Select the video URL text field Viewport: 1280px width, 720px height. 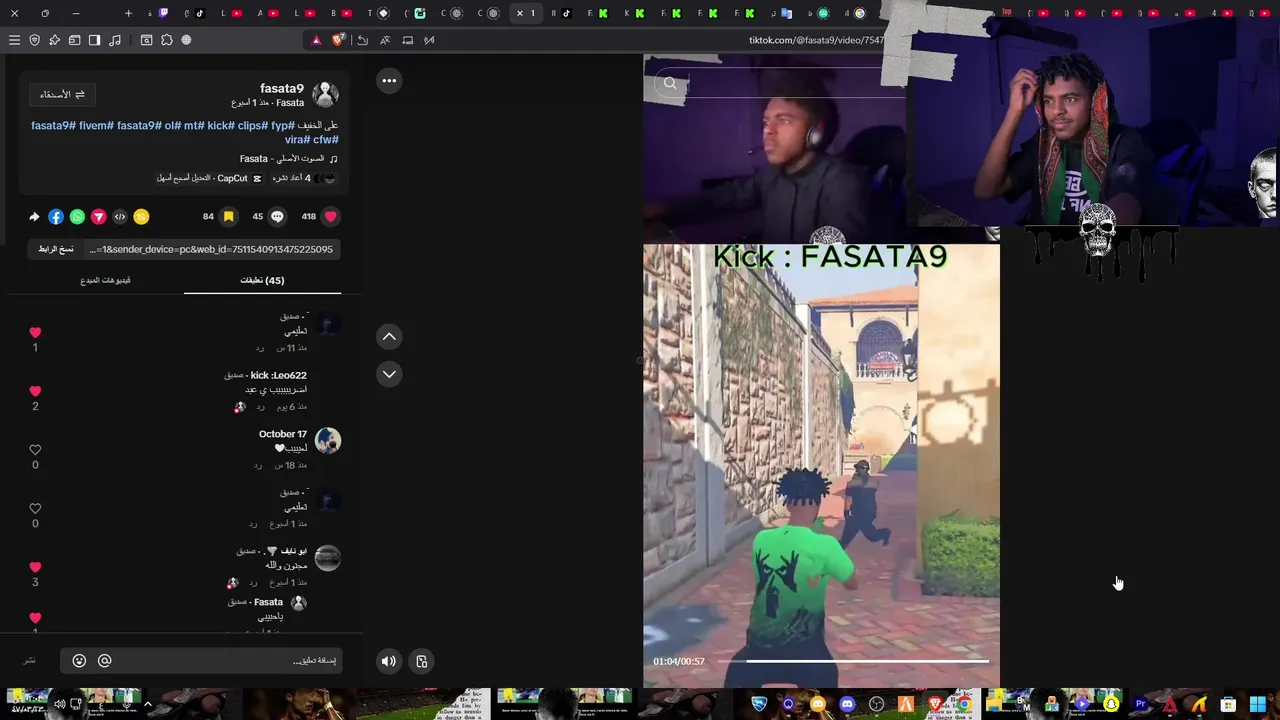tap(211, 249)
